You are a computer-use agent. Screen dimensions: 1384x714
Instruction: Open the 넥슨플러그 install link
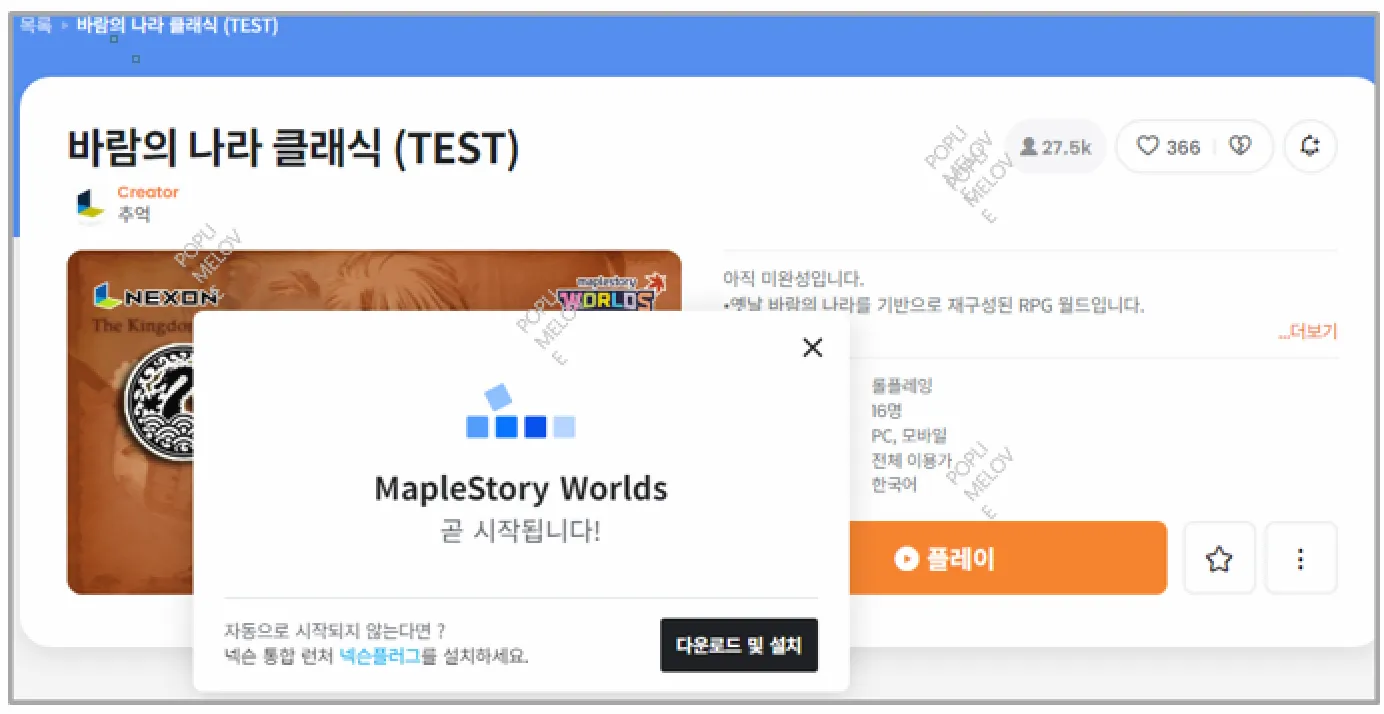click(379, 656)
